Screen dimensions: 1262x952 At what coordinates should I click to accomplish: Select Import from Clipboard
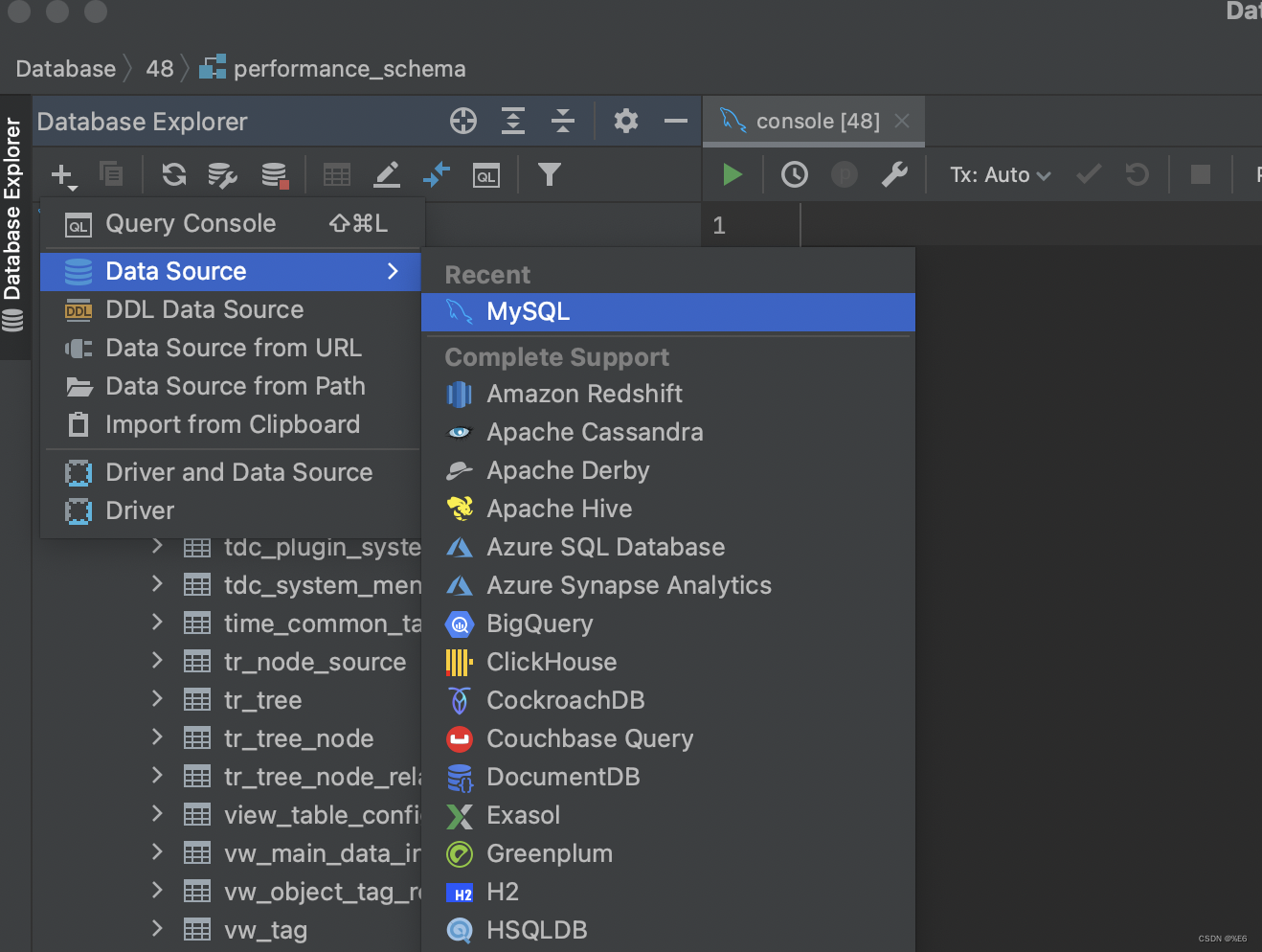point(232,425)
